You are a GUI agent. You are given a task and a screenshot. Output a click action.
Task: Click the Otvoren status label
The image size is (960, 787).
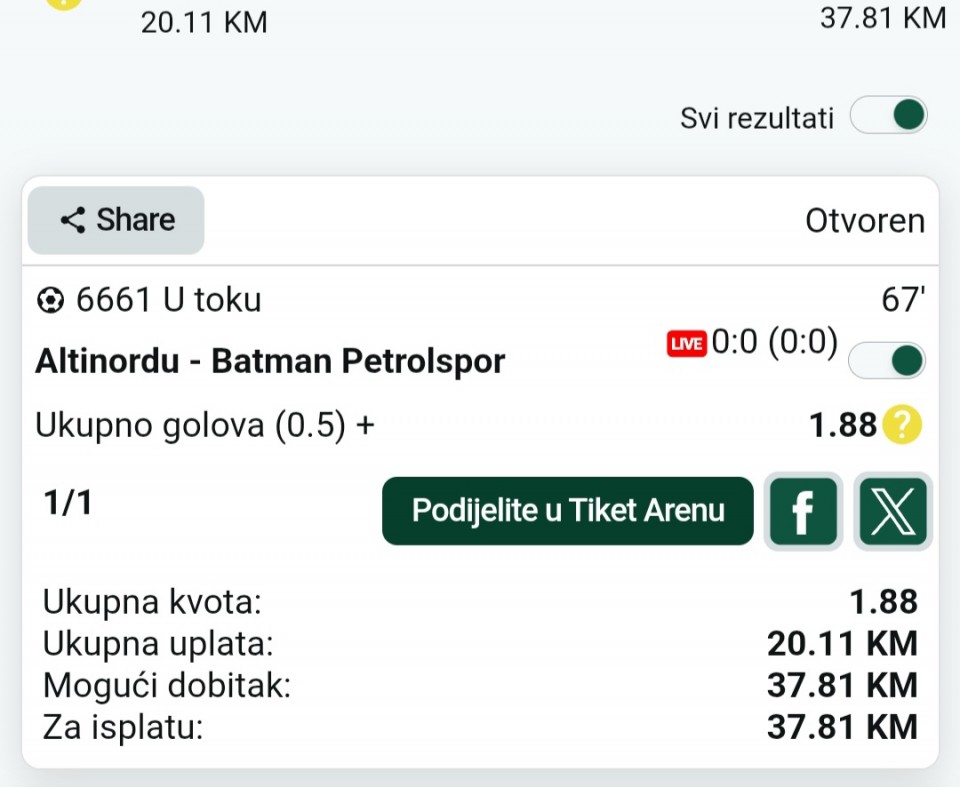pos(864,221)
